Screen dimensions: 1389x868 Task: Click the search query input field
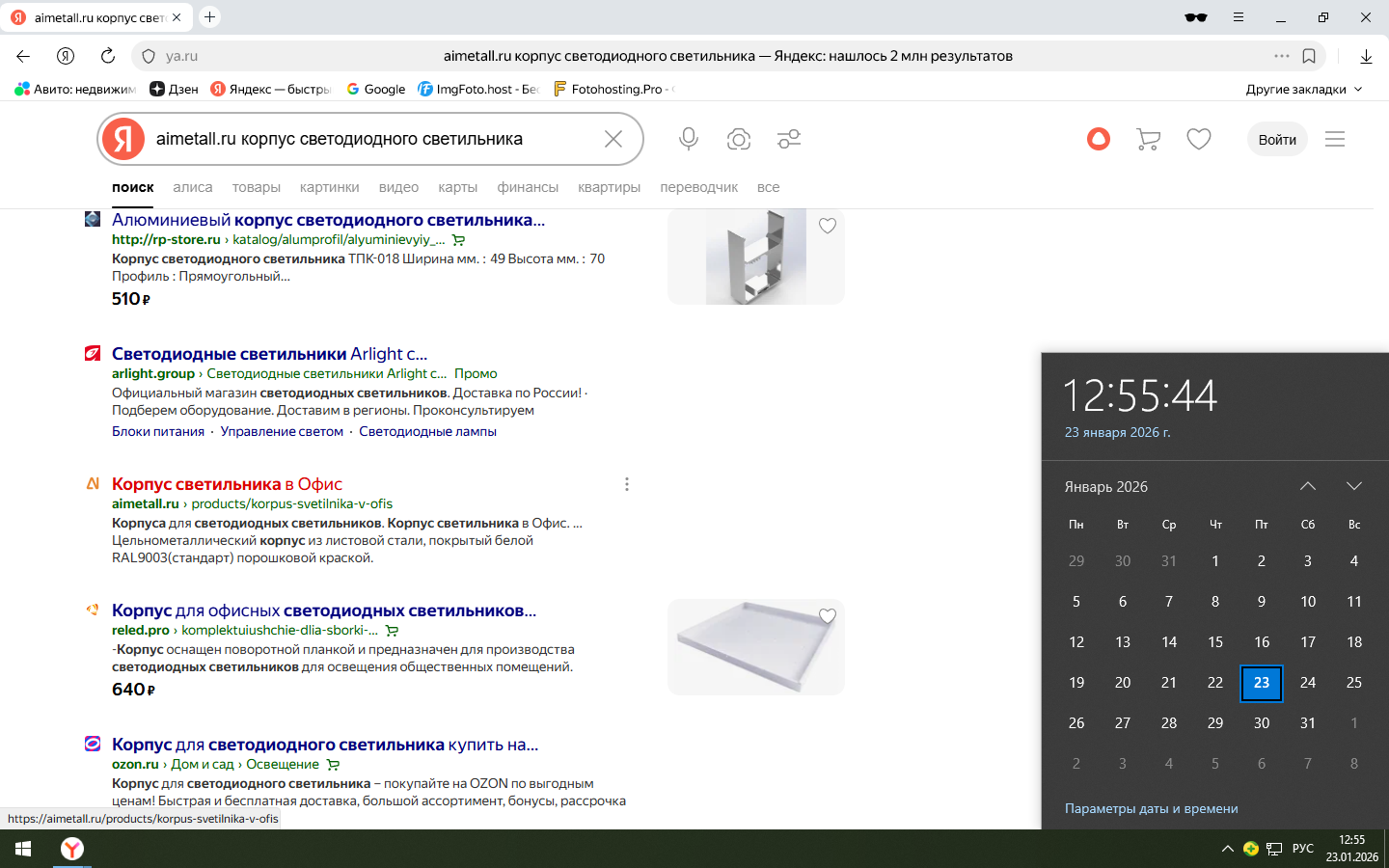coord(371,139)
